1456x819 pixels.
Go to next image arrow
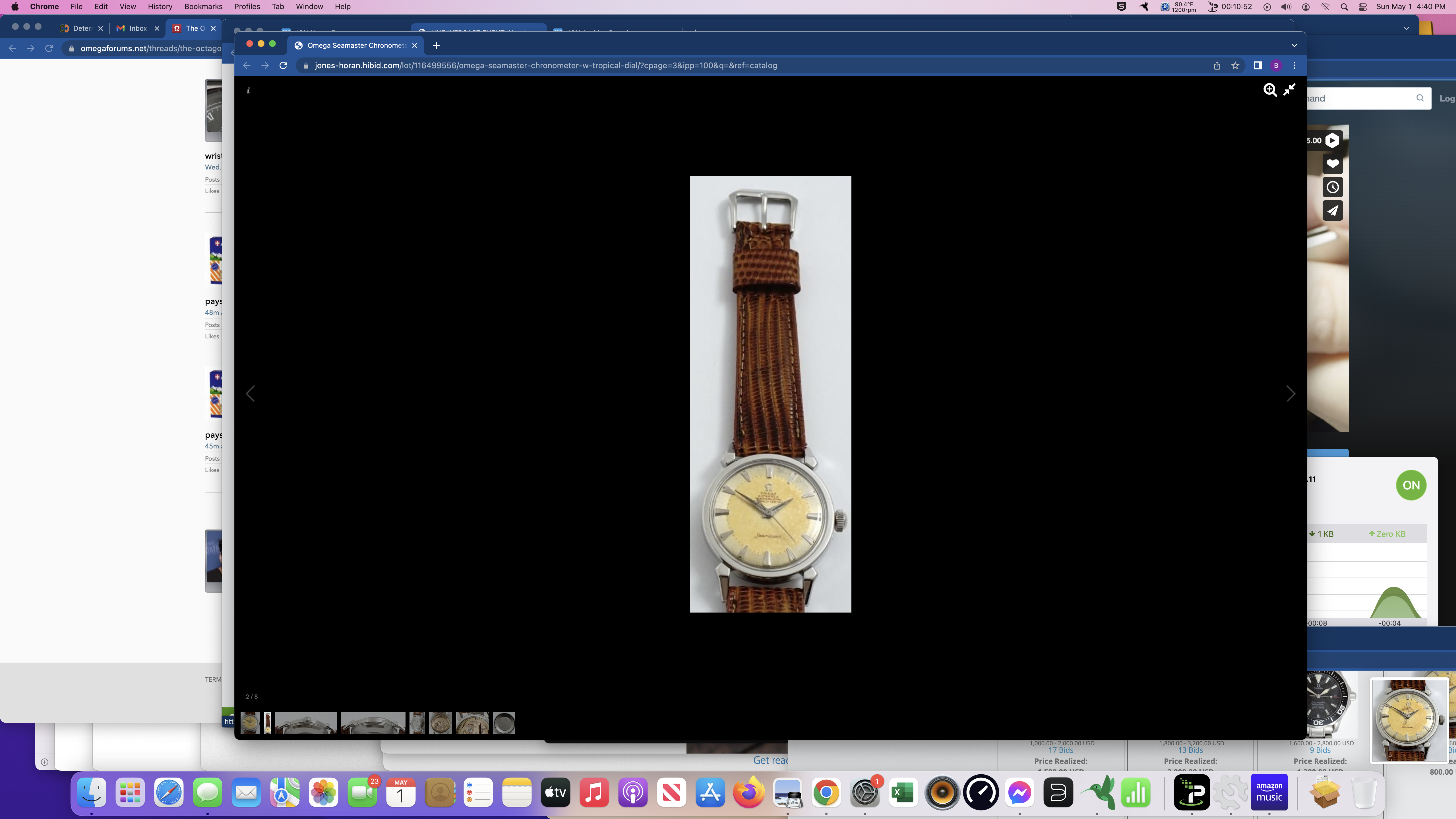[x=1290, y=393]
